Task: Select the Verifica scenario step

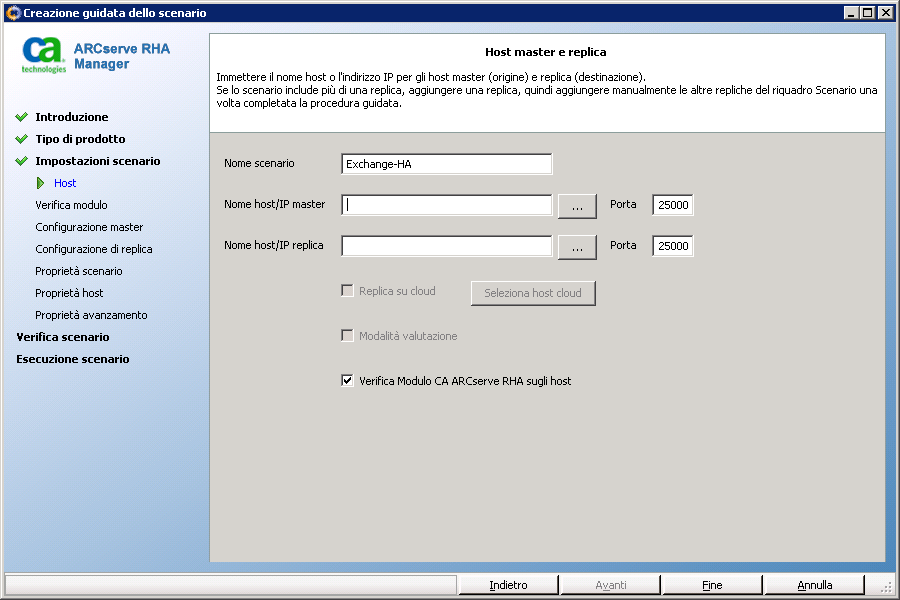Action: 63,337
